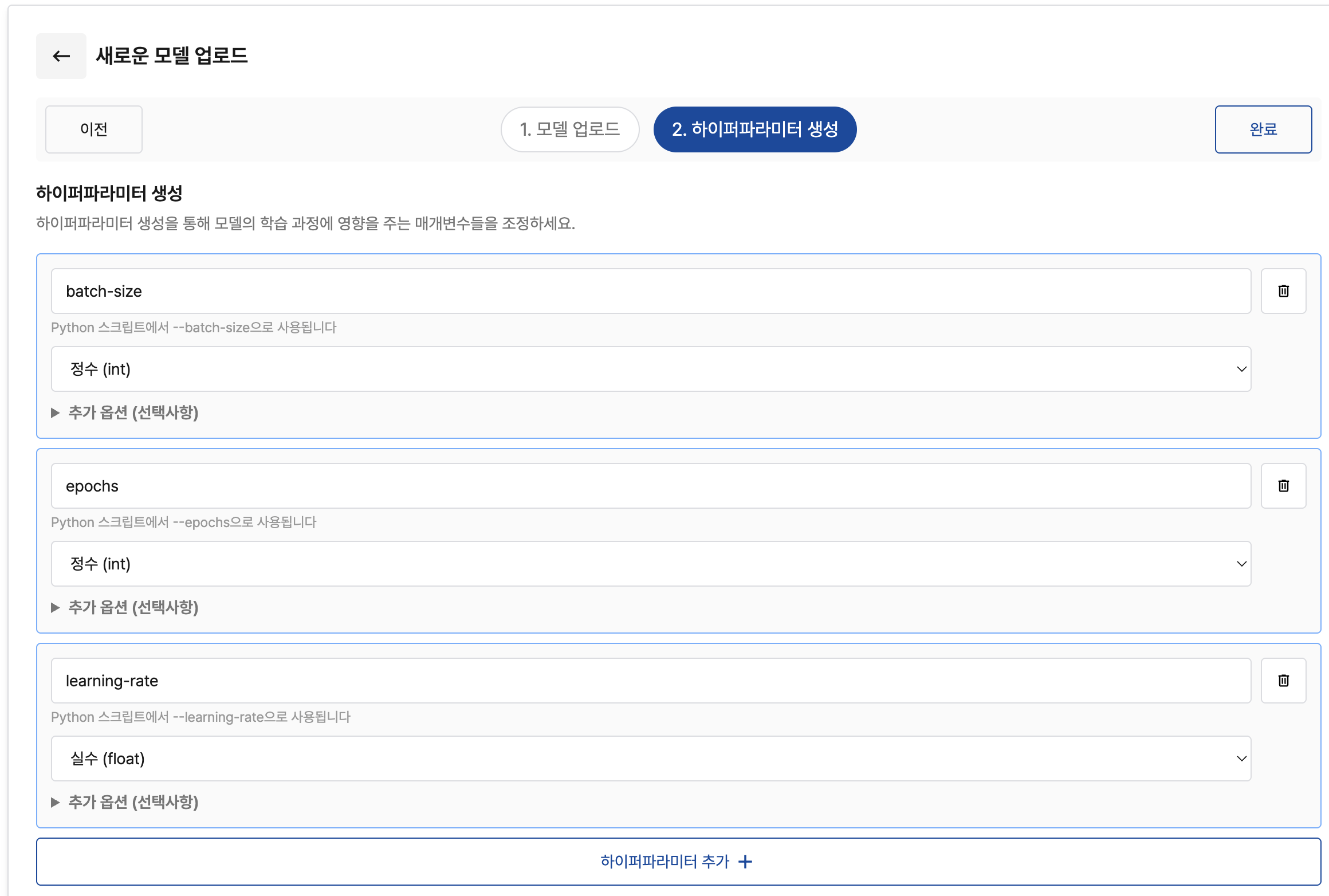This screenshot has height=896, width=1329.
Task: Focus the epochs name input field
Action: [x=651, y=486]
